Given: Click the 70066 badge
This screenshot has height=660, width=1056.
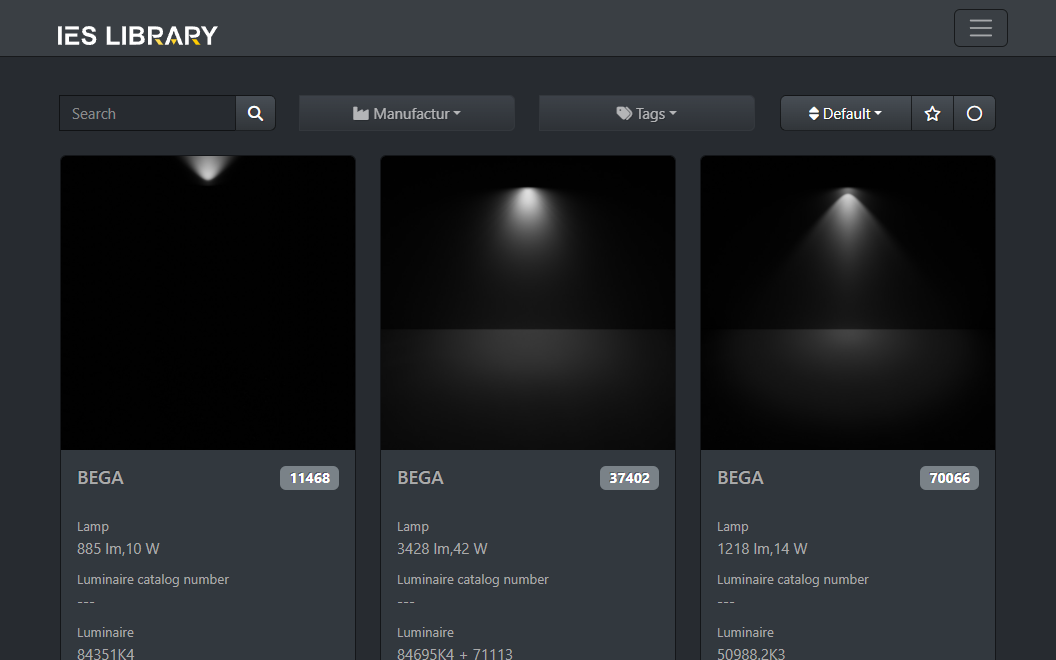Looking at the screenshot, I should (x=949, y=478).
